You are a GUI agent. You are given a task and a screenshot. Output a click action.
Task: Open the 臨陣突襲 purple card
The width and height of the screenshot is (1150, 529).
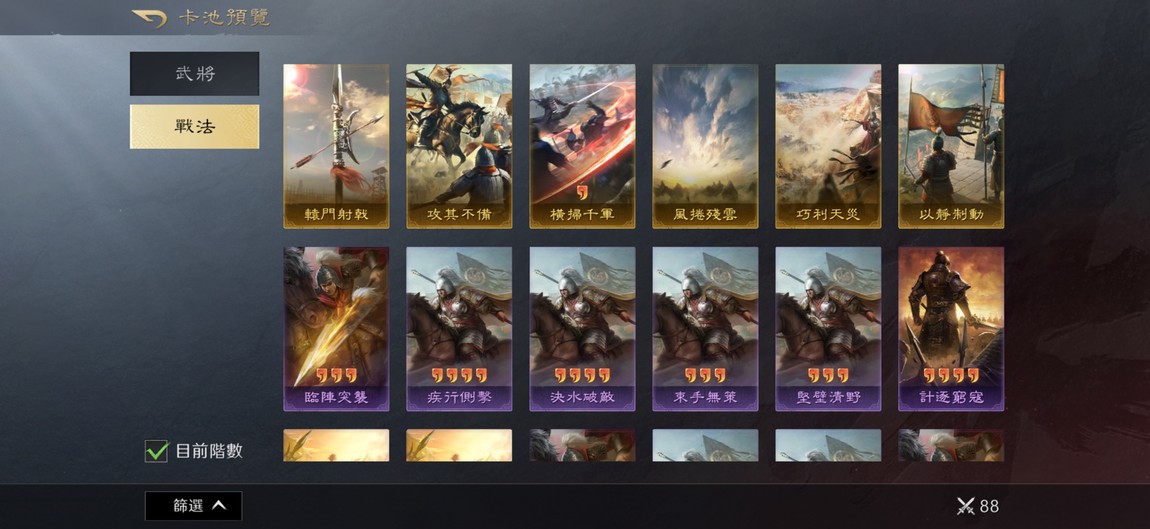[336, 329]
